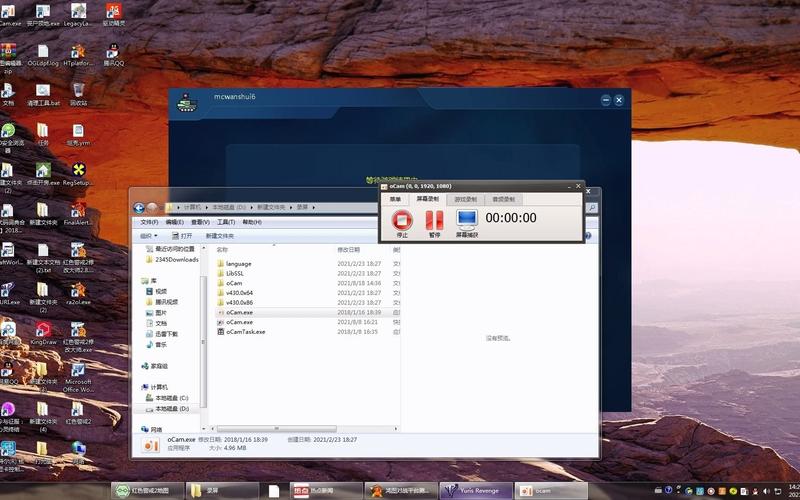Select local disk (C:) in the navigation pane
The image size is (800, 500).
click(x=171, y=398)
